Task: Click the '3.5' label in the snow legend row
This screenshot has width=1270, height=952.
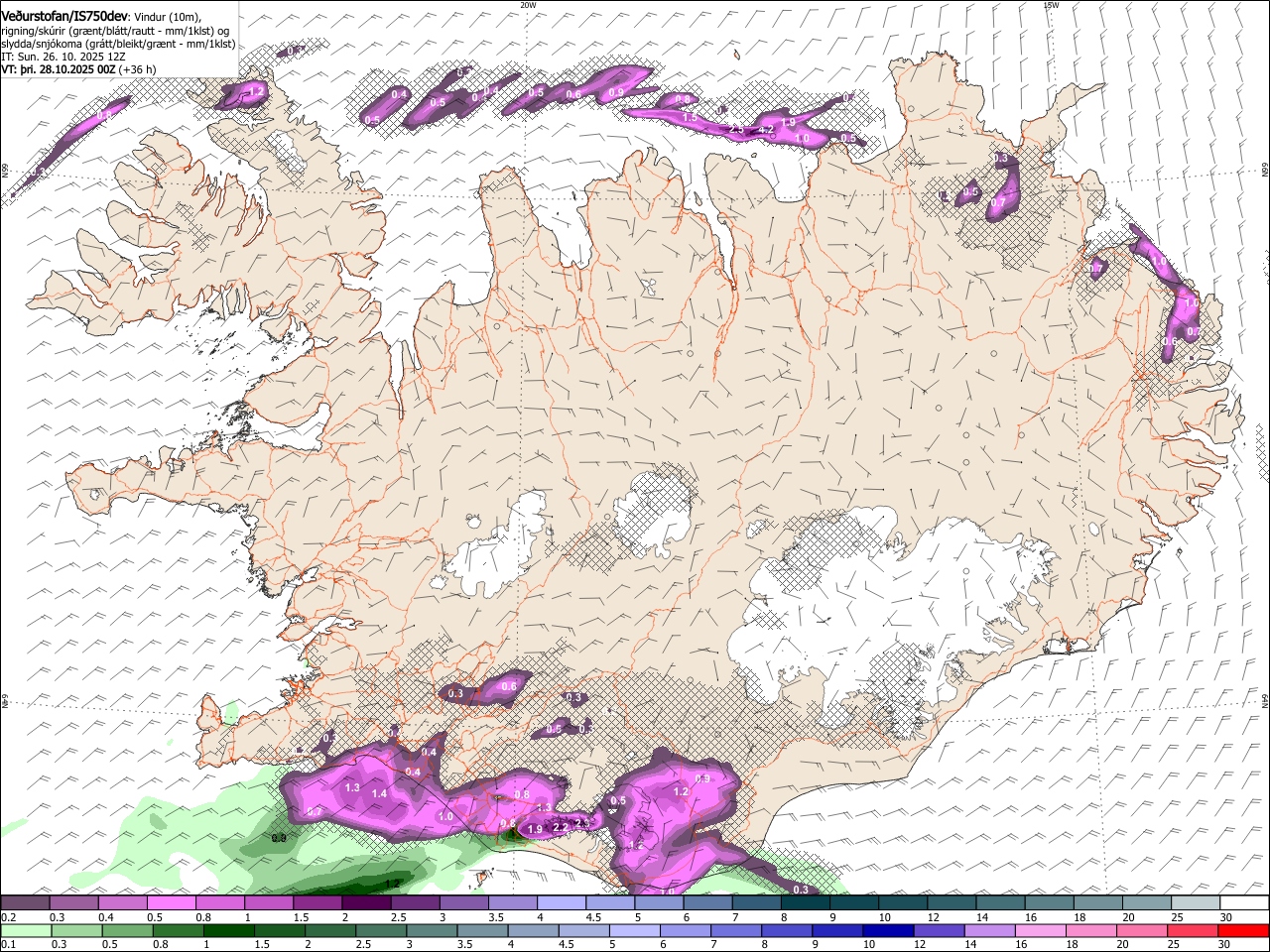Action: pyautogui.click(x=495, y=917)
